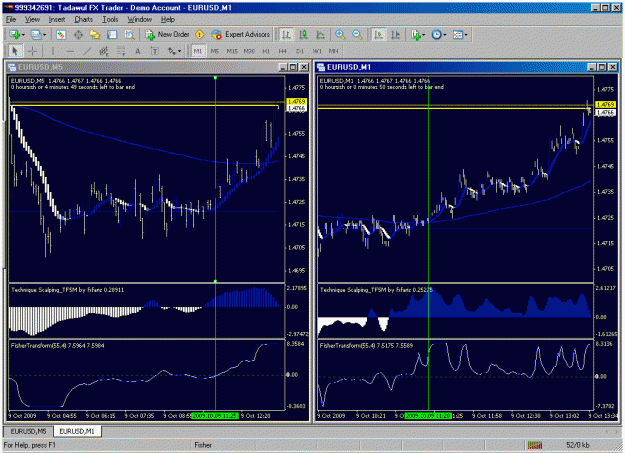625x453 pixels.
Task: Open the Tools menu
Action: 110,20
